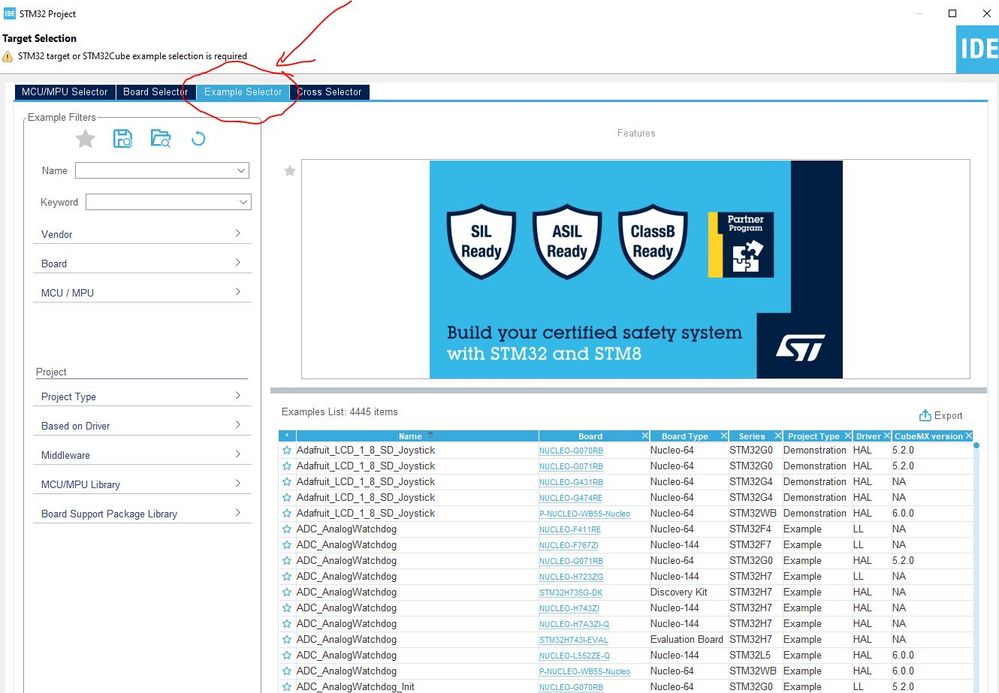Favorite Adafruit_LCD_1_8_SD_Joystick for P-NUCLEO-WB55-Nucleo
999x693 pixels.
pos(287,513)
